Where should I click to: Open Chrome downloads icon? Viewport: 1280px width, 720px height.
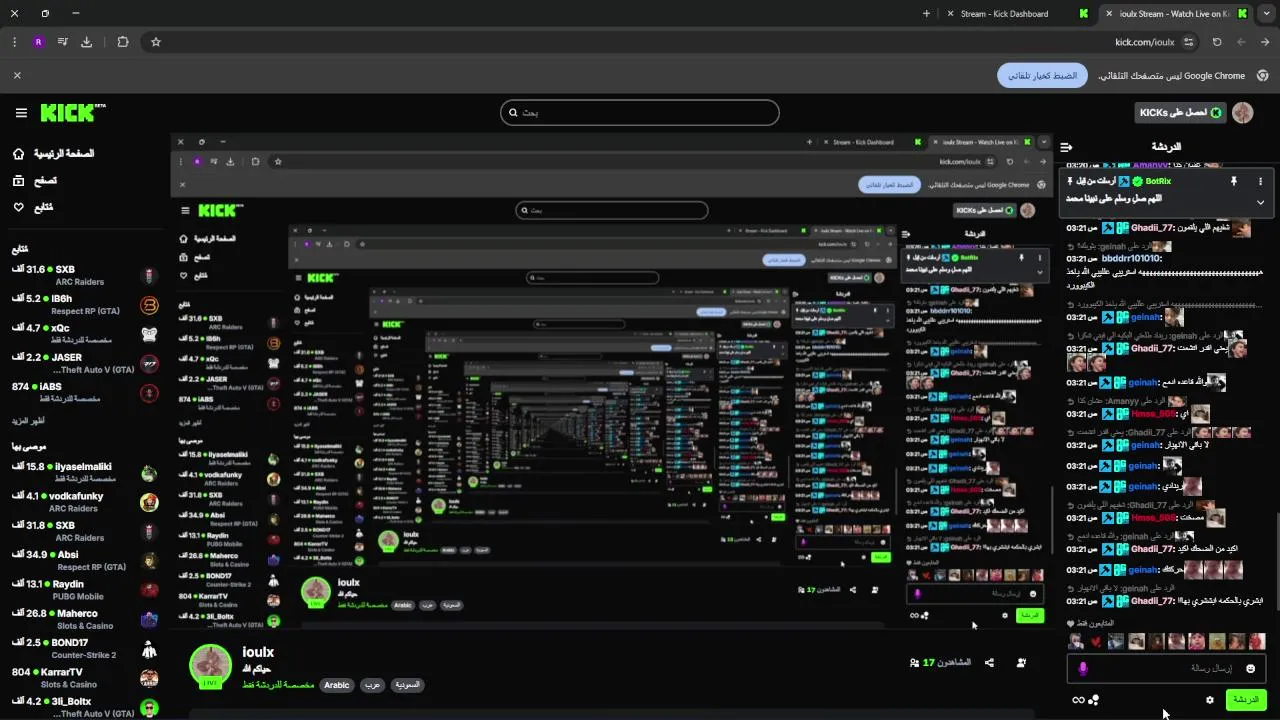[86, 42]
